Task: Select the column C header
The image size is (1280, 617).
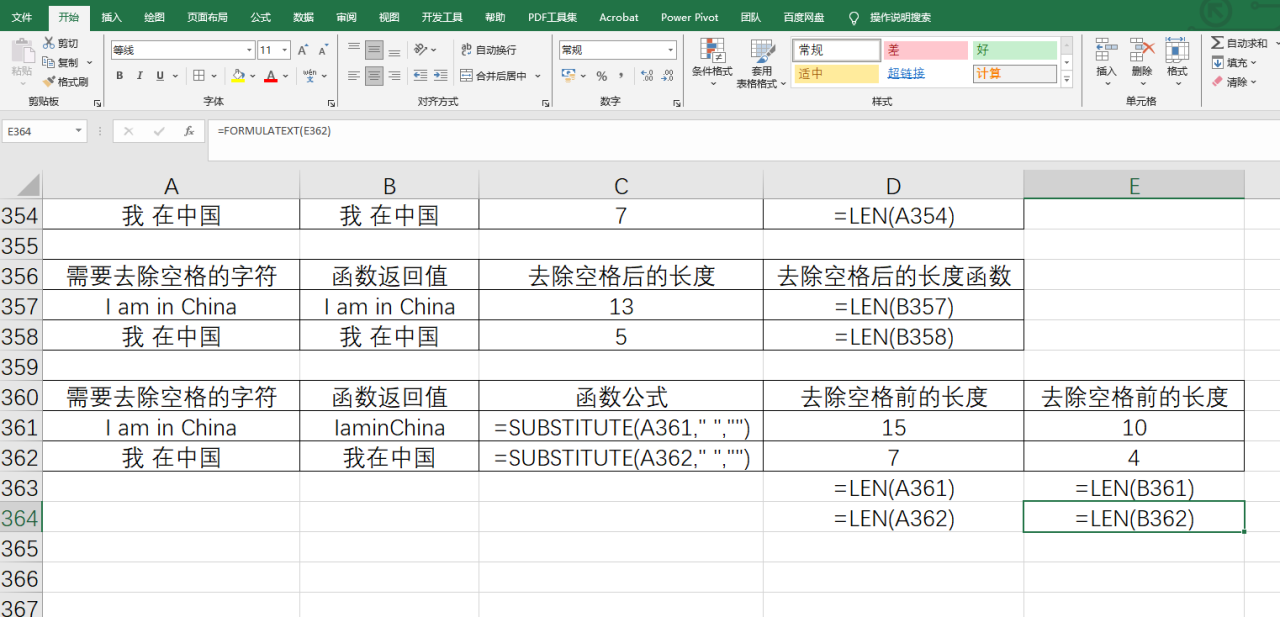Action: [x=621, y=185]
